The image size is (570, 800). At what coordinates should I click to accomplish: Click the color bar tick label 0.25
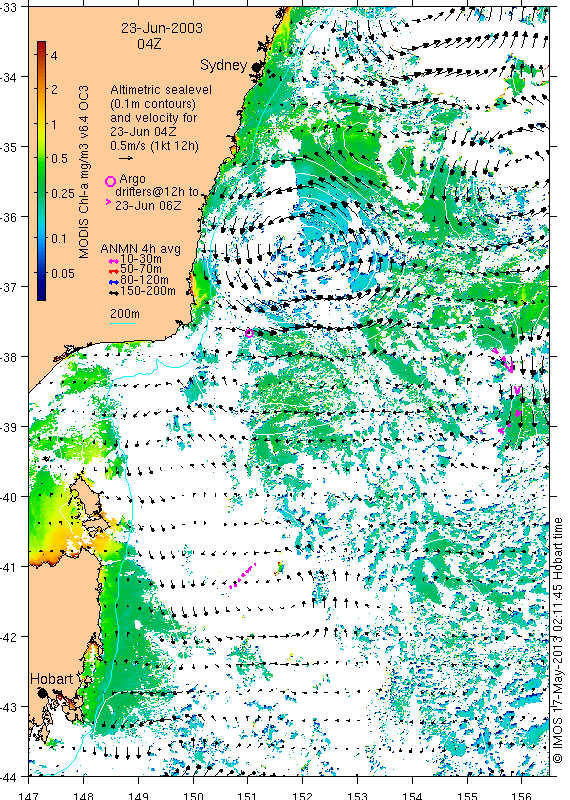(x=63, y=193)
